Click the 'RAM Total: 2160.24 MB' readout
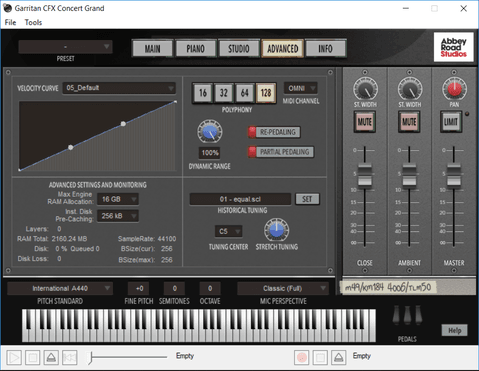Viewport: 479px width, 371px height. click(x=52, y=239)
